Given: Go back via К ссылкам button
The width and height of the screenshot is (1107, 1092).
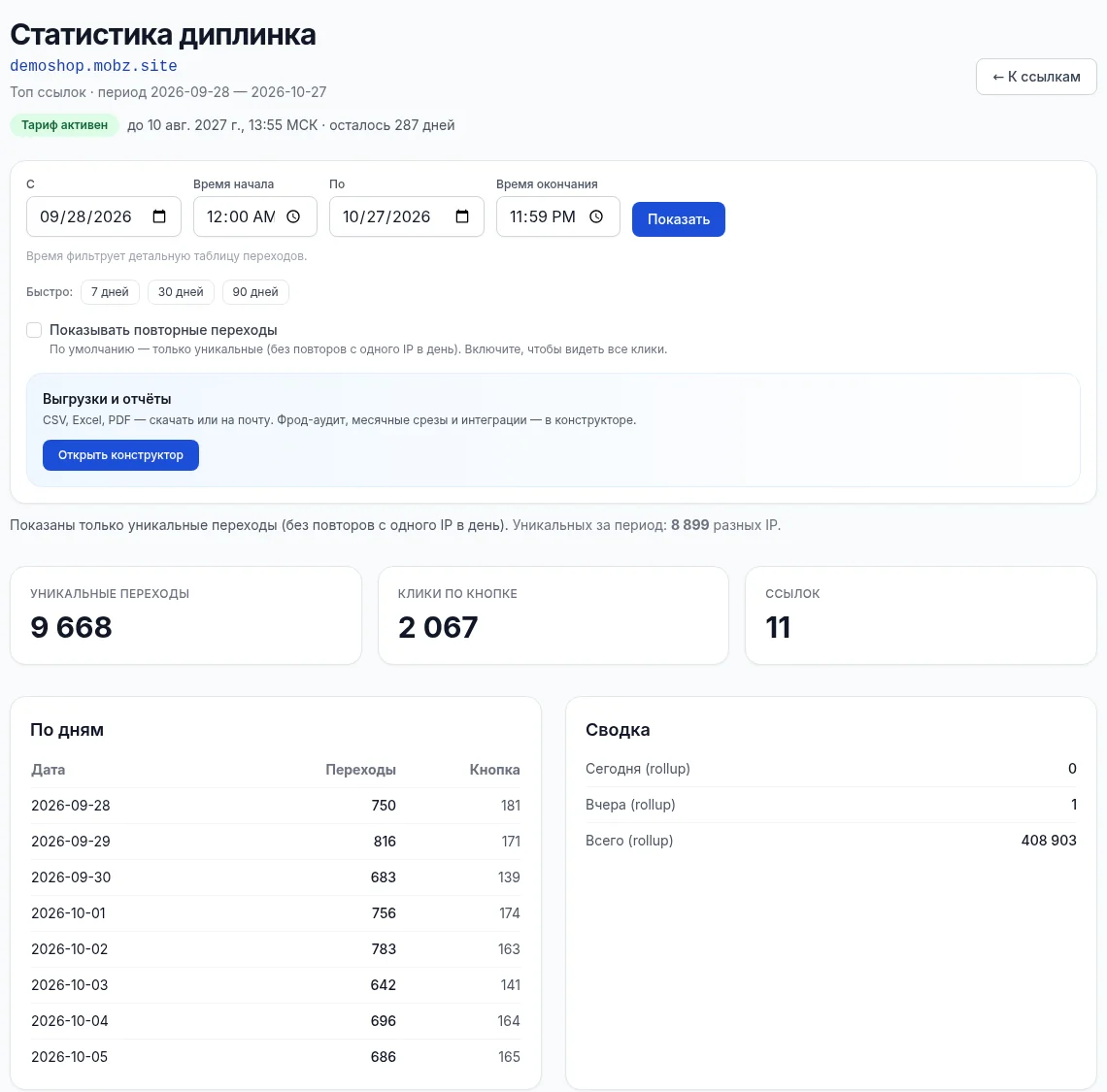Looking at the screenshot, I should coord(1036,77).
